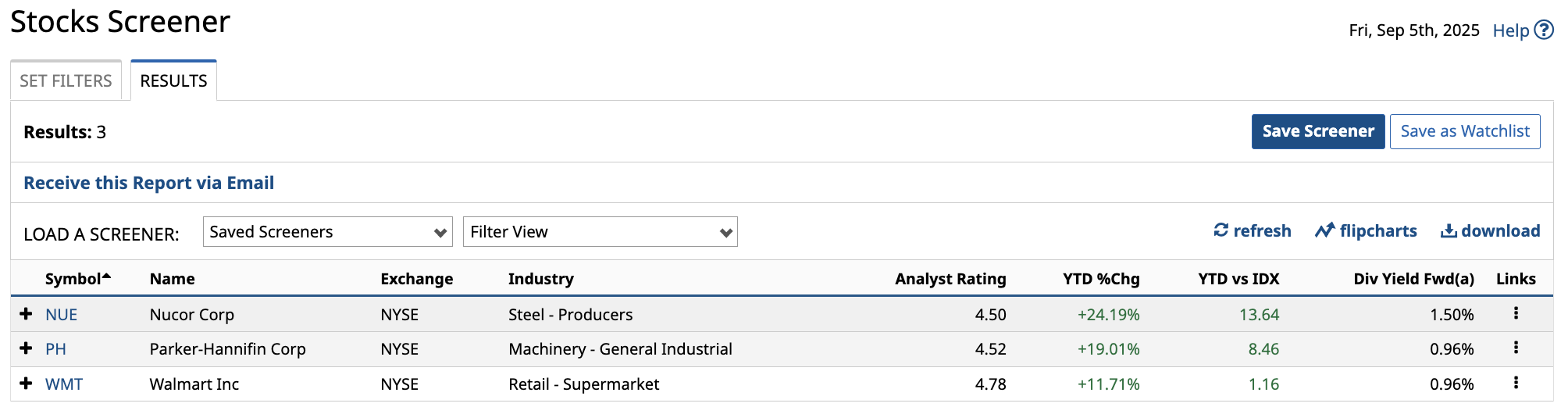The width and height of the screenshot is (1568, 414).
Task: Sort by Div Yield Fwd(a) column header
Action: click(x=1414, y=279)
